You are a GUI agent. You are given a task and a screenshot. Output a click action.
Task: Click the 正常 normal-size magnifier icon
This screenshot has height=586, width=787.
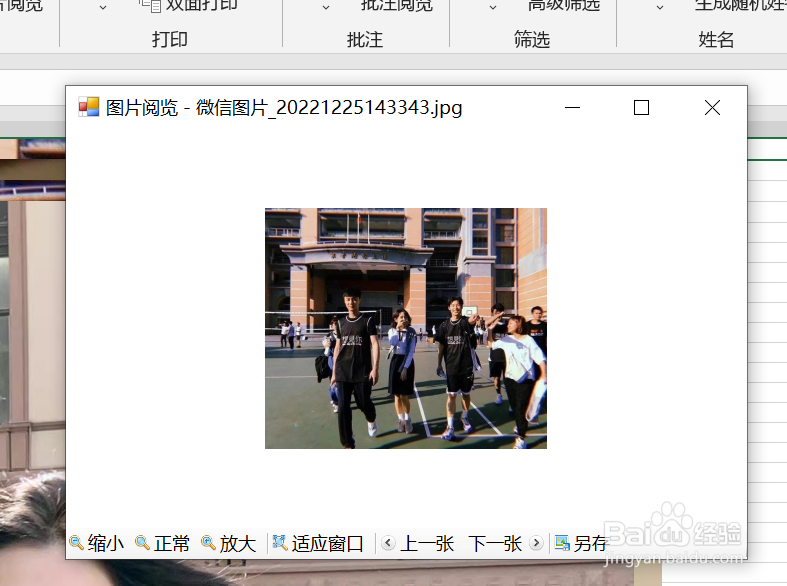pyautogui.click(x=143, y=543)
